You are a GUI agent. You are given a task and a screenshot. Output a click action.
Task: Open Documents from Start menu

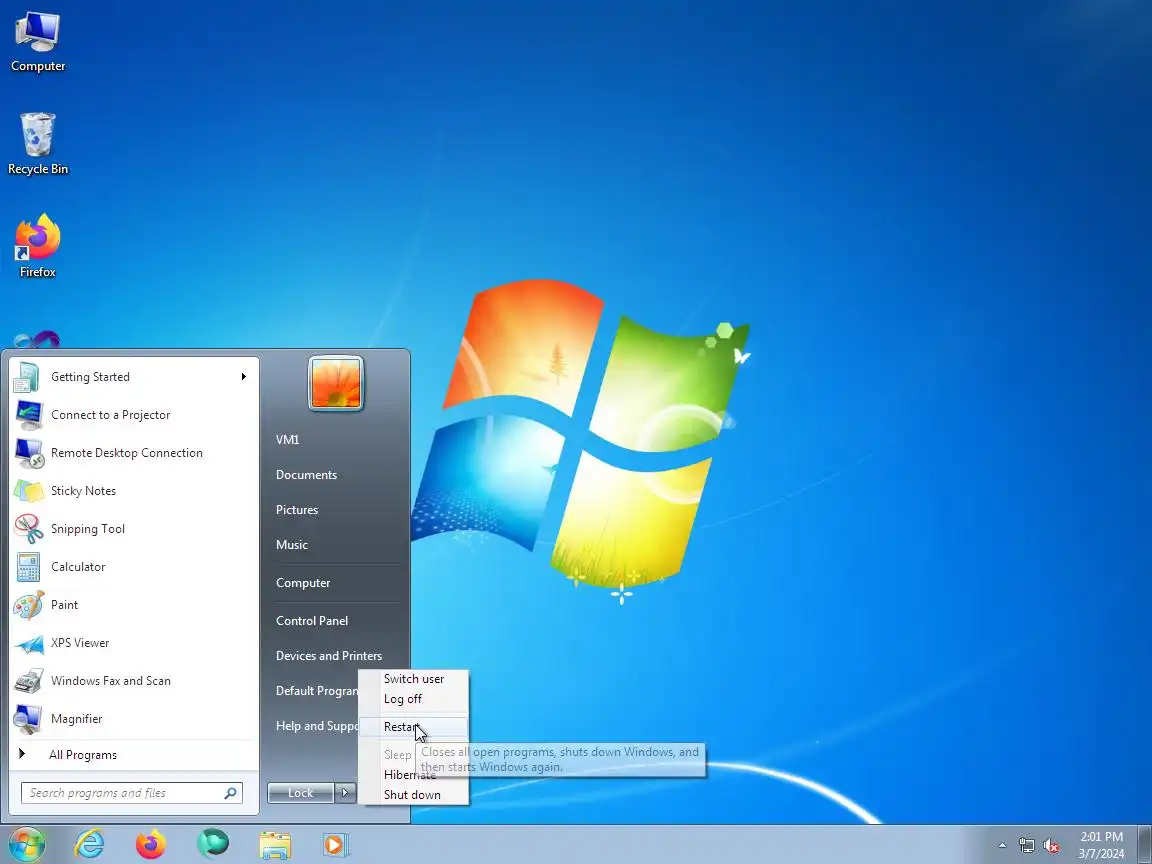(306, 475)
